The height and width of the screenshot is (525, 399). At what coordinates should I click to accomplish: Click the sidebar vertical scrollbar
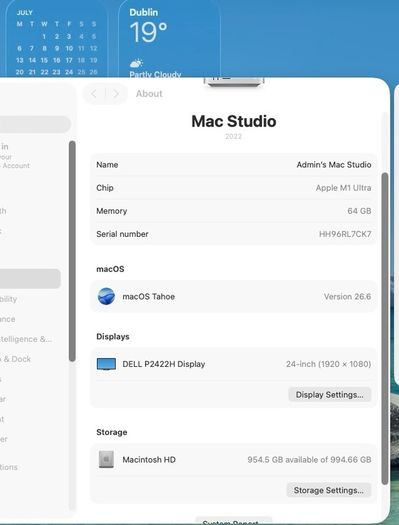pos(72,251)
